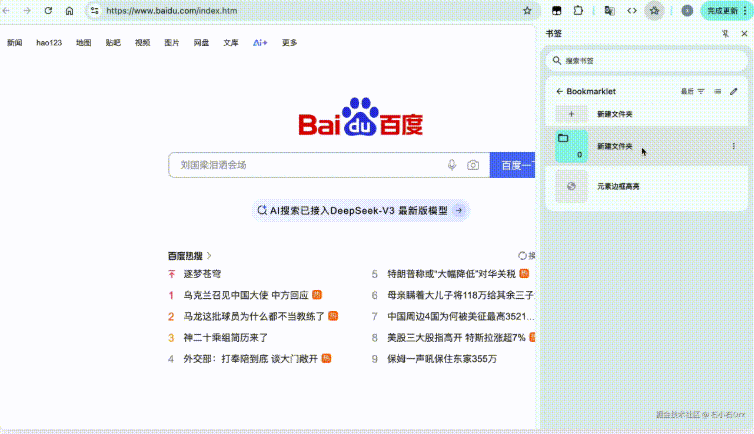This screenshot has height=434, width=754.
Task: Open the teal 新建文件夹 folder
Action: 647,146
